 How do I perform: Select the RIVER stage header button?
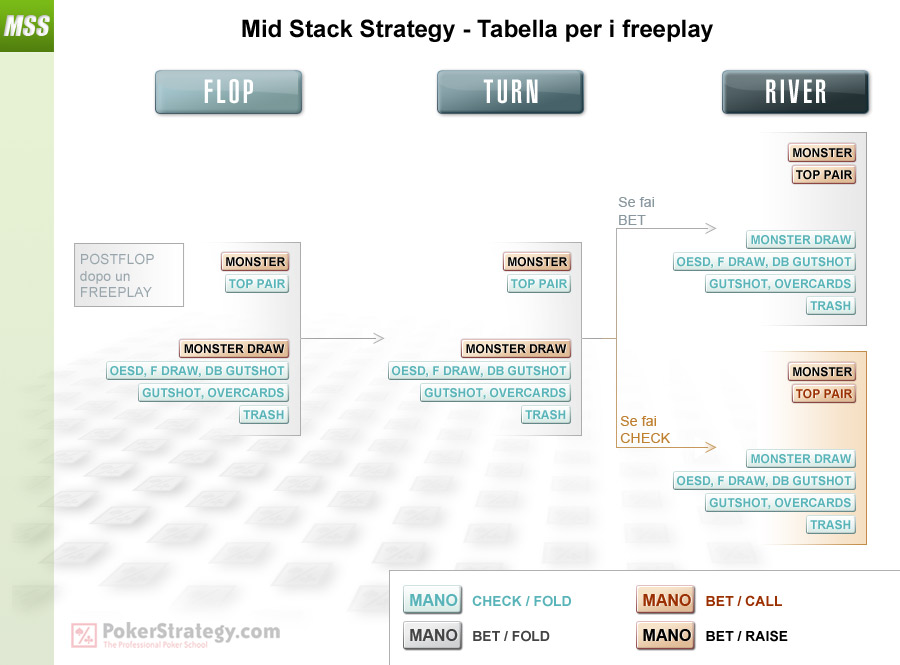coord(795,92)
